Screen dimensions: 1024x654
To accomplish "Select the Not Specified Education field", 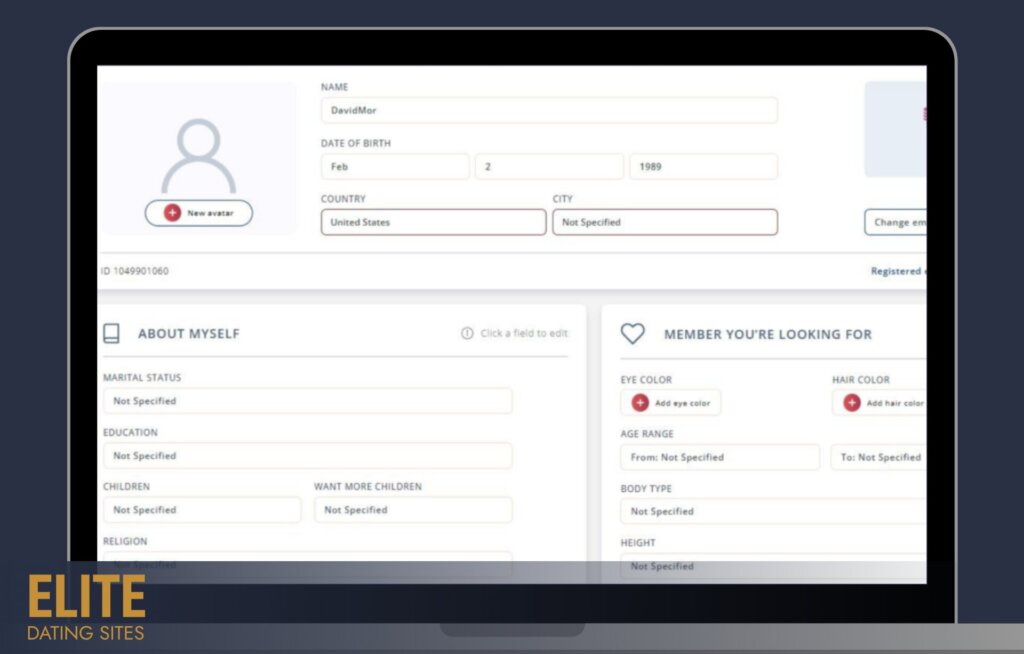I will point(307,455).
